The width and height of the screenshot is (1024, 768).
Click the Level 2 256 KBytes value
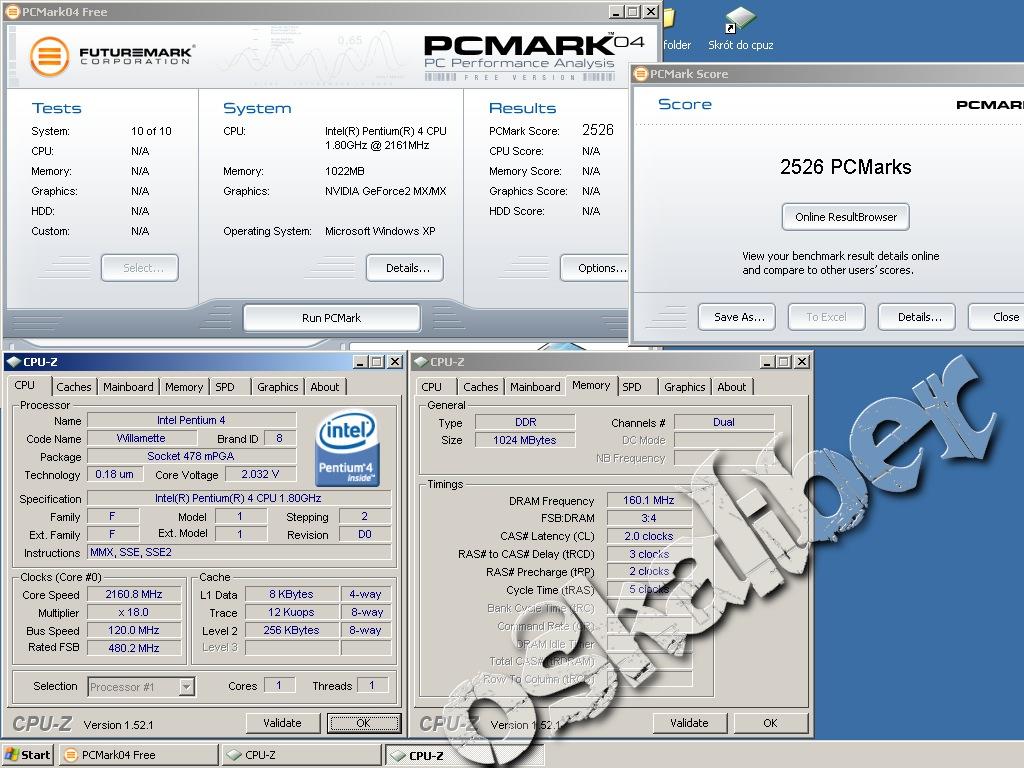292,630
